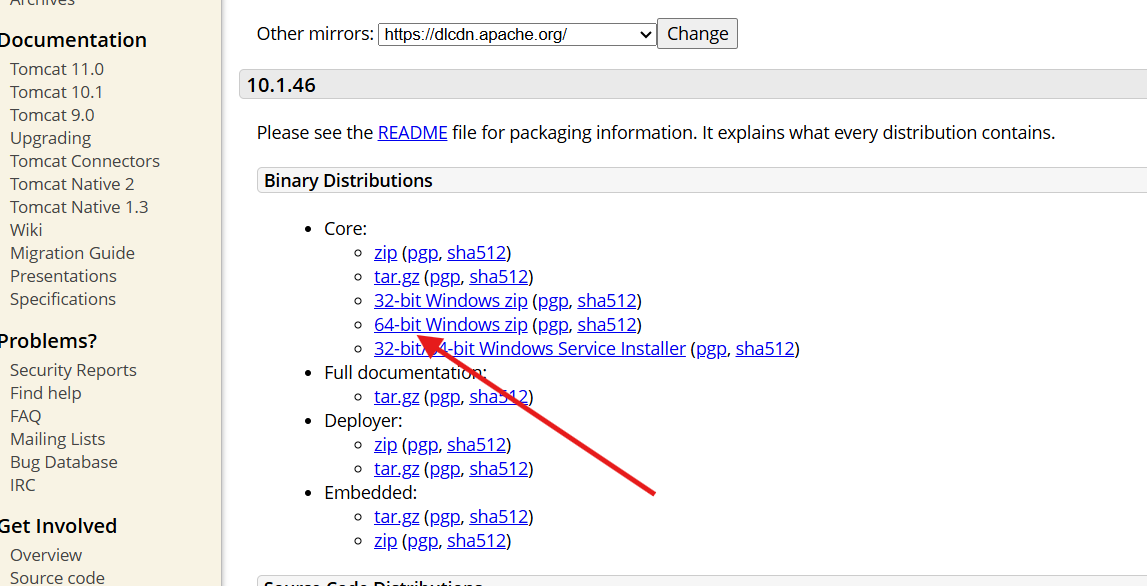
Task: Open the mirrors dropdown showing dlcdn.apache.org
Action: point(516,34)
